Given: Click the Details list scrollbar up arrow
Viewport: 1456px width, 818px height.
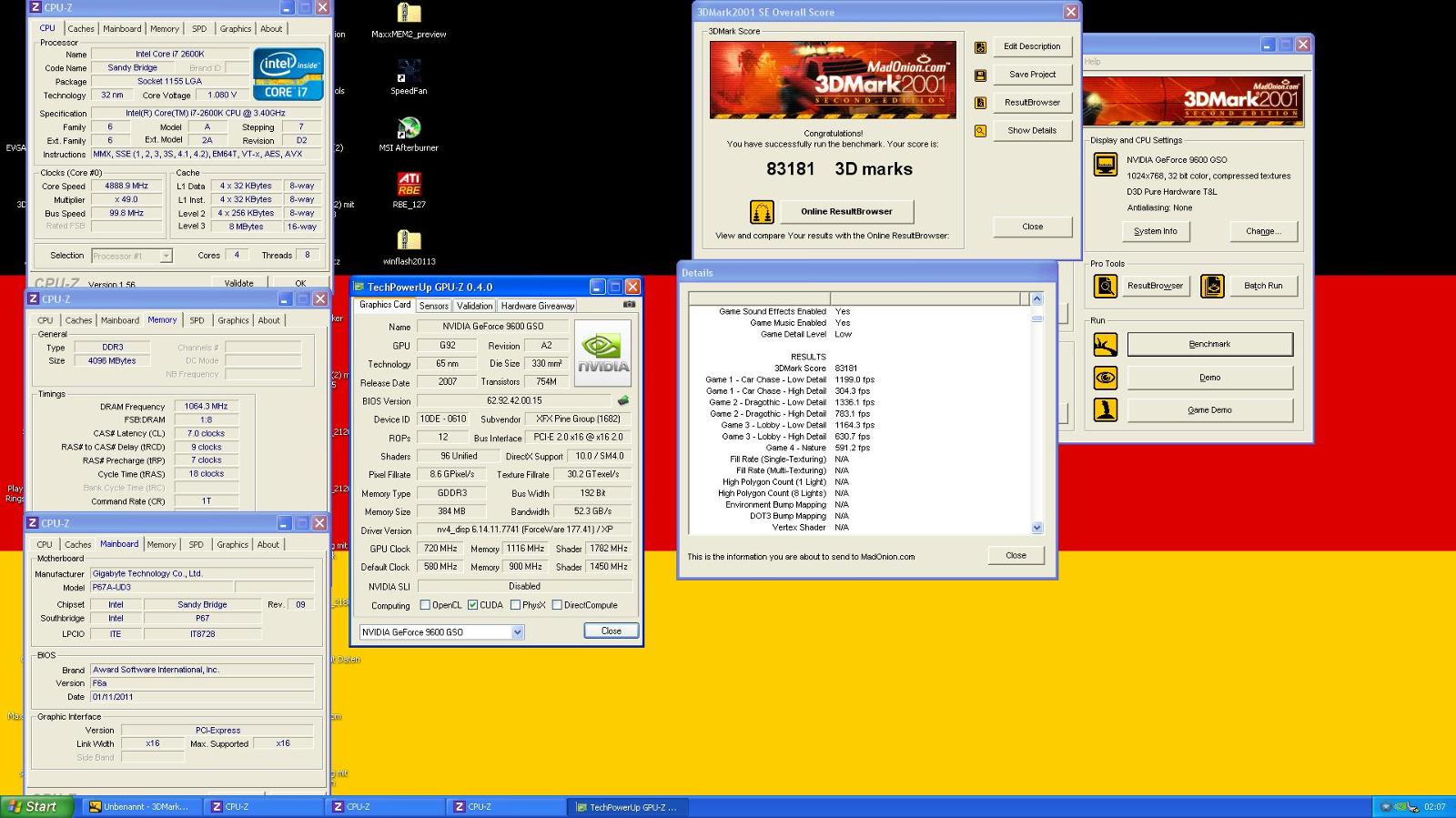Looking at the screenshot, I should 1036,298.
